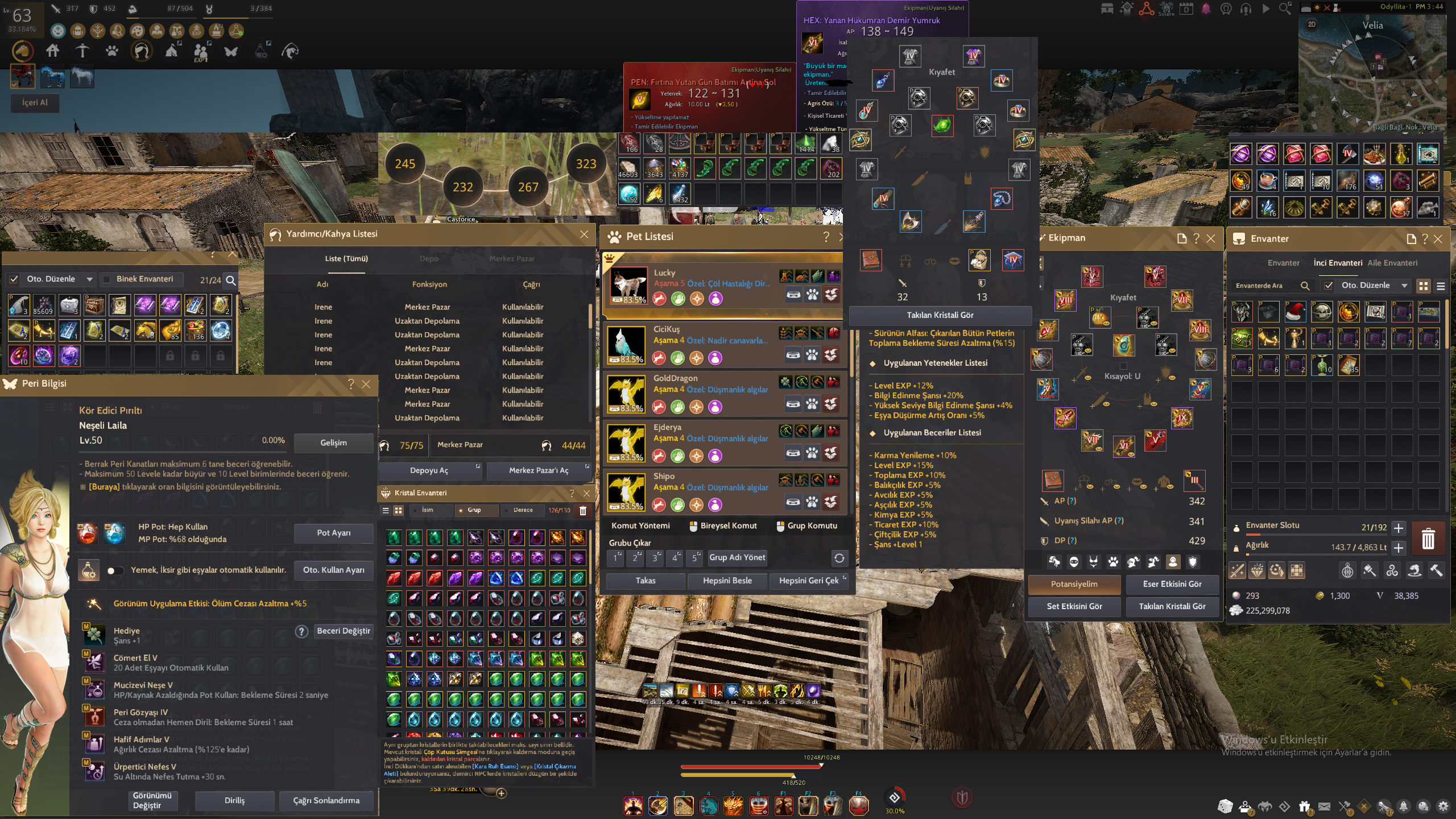Open Merkez Pazar tab in Kahya Listesi

click(512, 259)
